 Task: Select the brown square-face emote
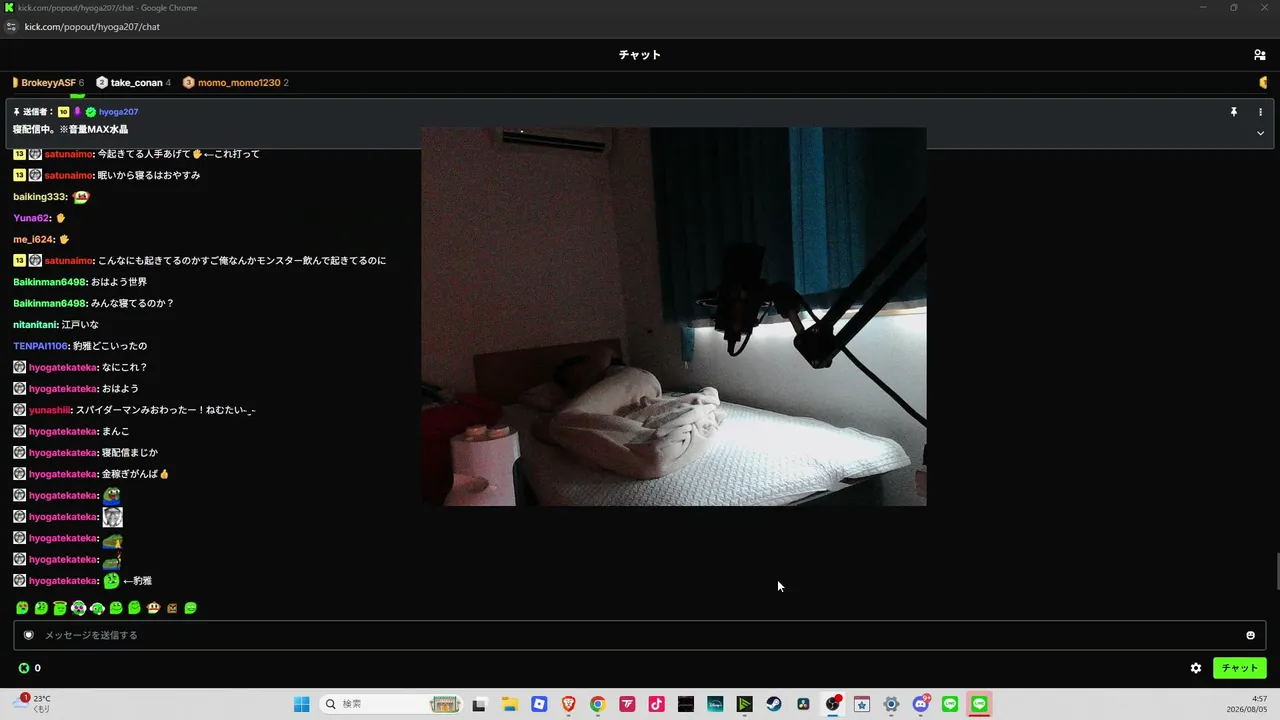[172, 608]
